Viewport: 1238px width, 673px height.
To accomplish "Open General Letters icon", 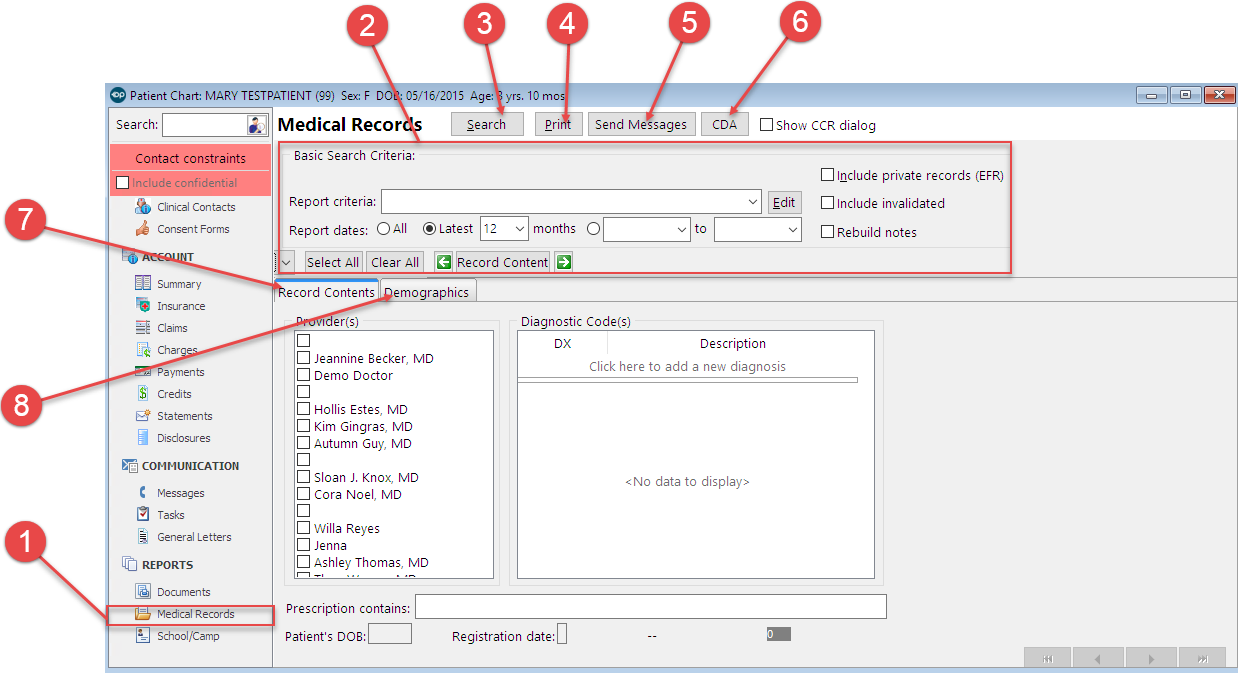I will click(x=143, y=537).
